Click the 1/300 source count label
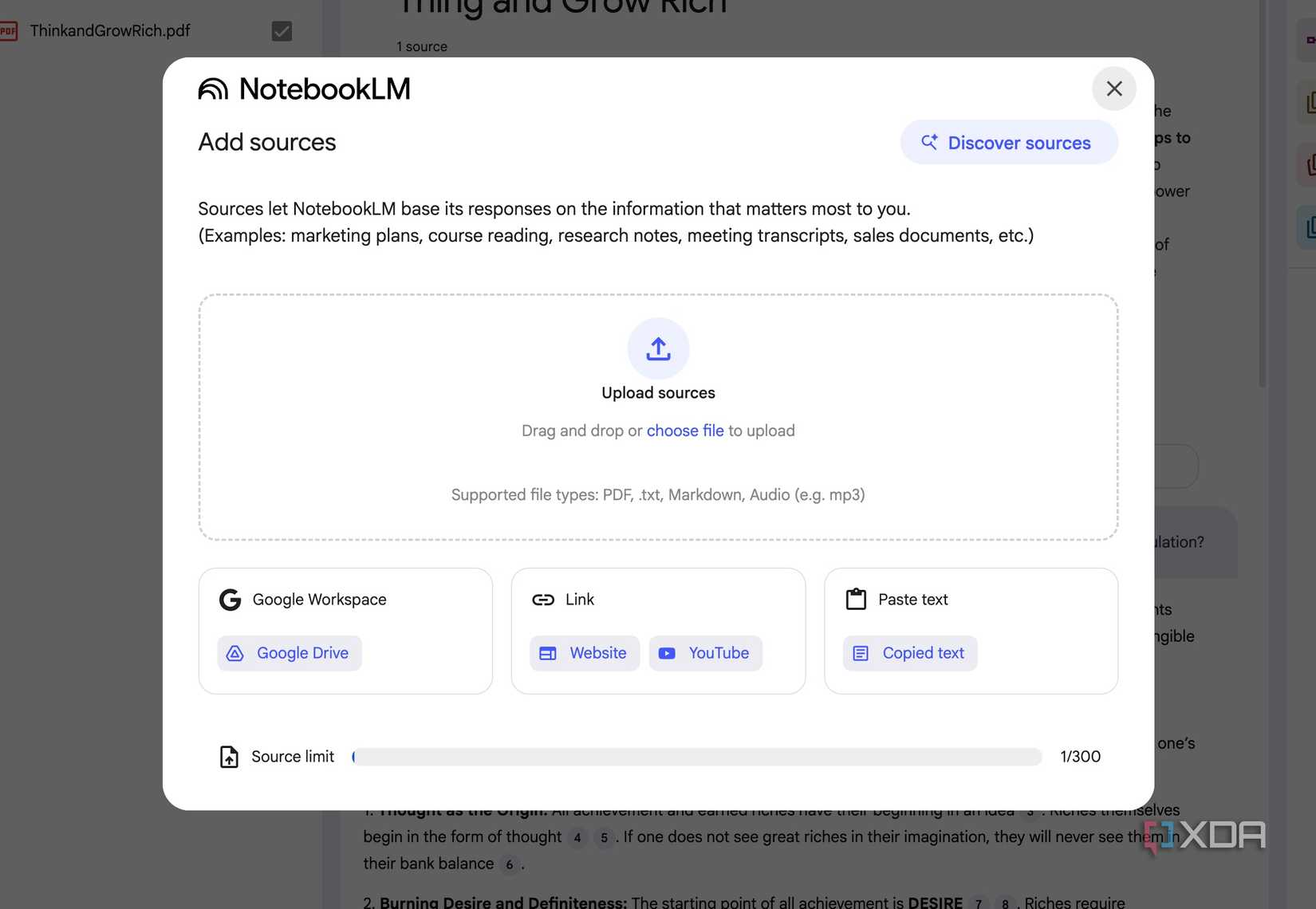Image resolution: width=1316 pixels, height=909 pixels. 1080,757
